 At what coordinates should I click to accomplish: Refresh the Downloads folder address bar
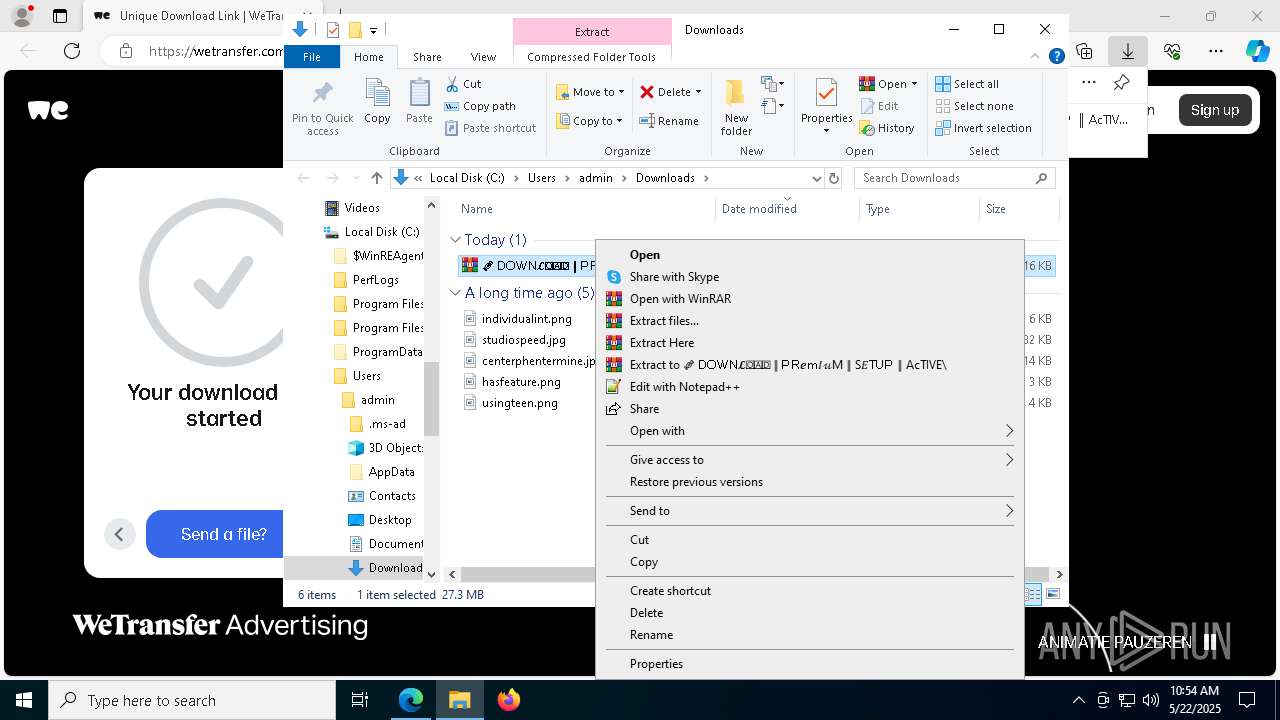[835, 178]
